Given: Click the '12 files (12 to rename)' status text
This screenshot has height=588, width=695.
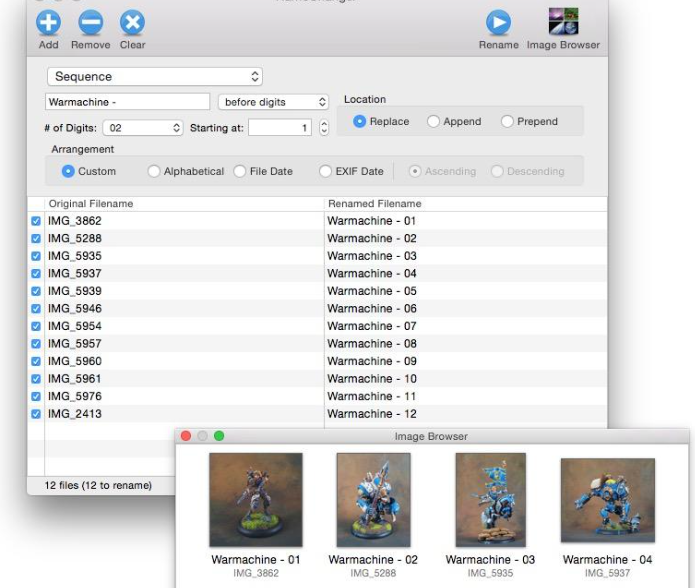Looking at the screenshot, I should [x=98, y=486].
